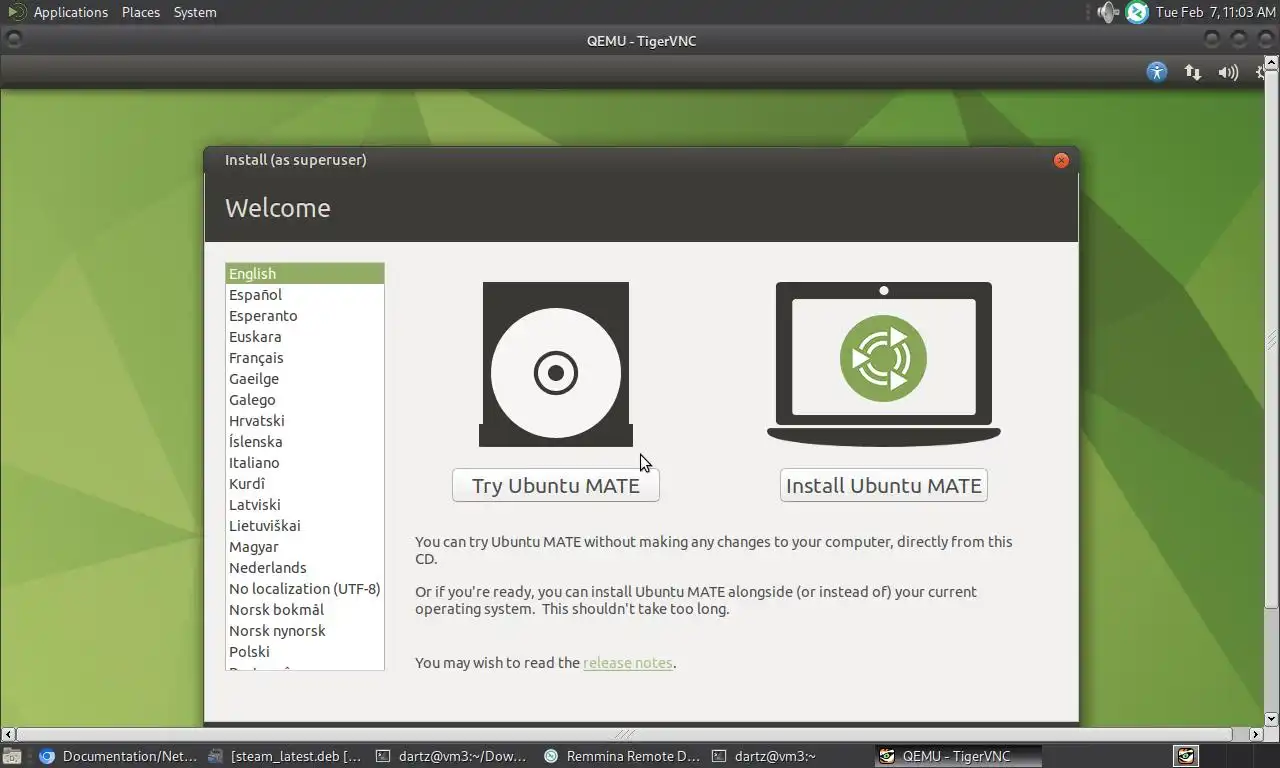The image size is (1280, 768).
Task: Click the VNC viewer vertical scrollbar down arrow
Action: pyautogui.click(x=1272, y=719)
